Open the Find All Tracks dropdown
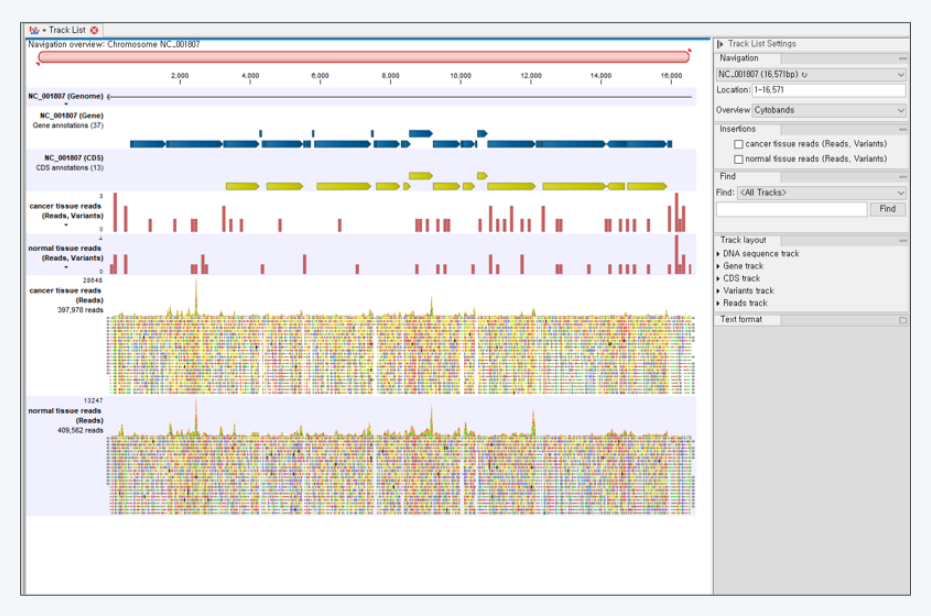931x616 pixels. 901,193
